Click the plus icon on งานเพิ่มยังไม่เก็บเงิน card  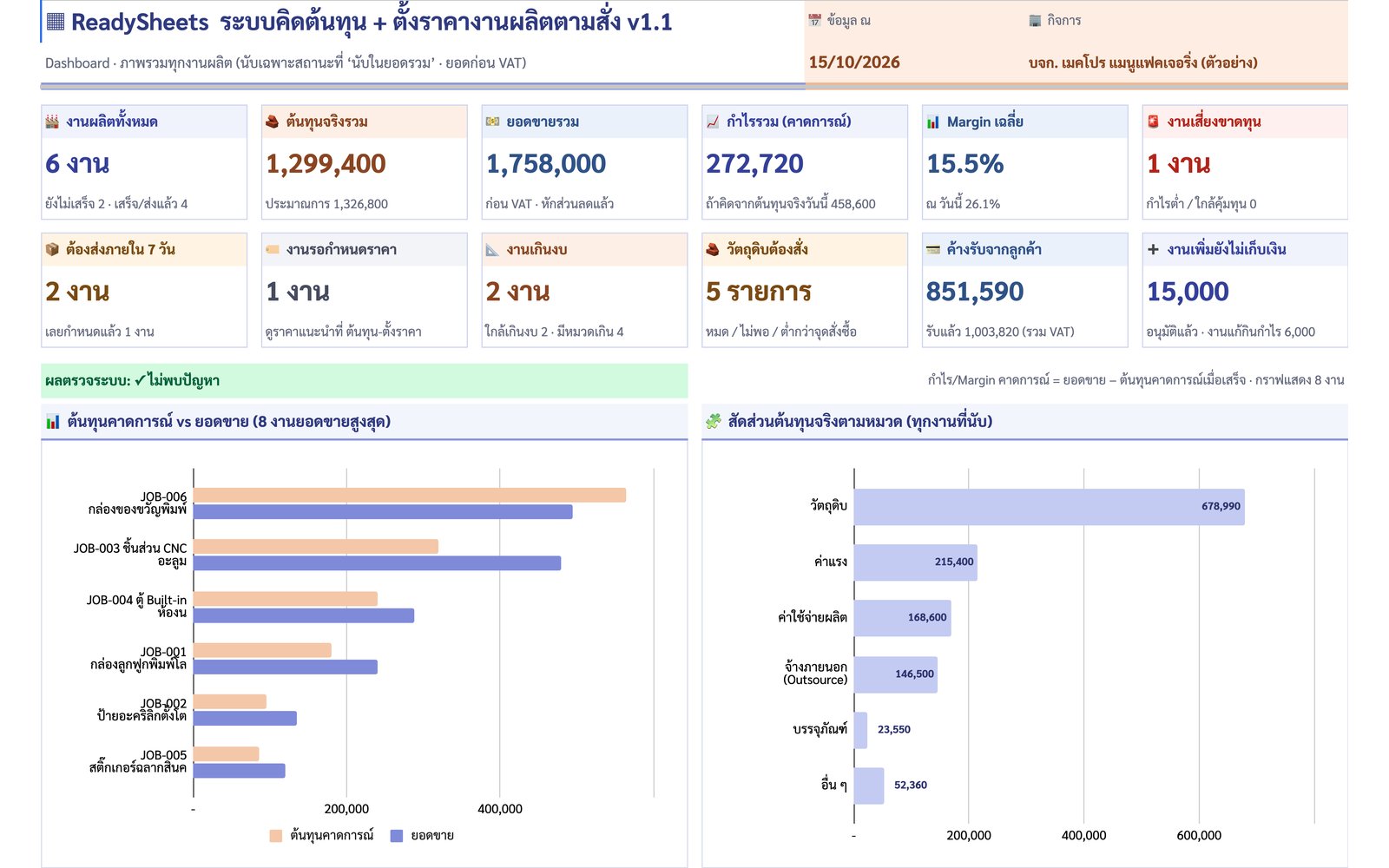coord(1153,249)
